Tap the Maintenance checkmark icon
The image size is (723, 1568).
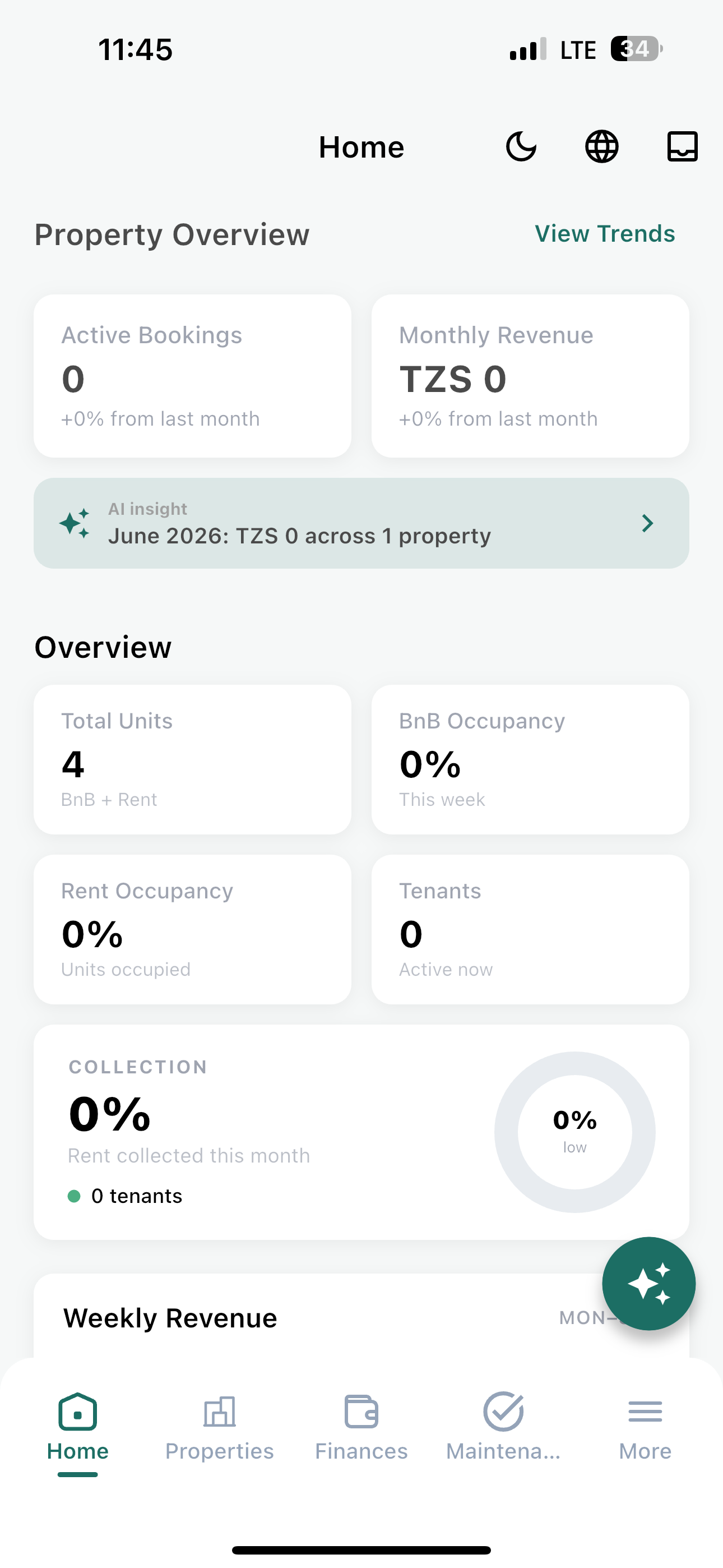(x=503, y=1411)
